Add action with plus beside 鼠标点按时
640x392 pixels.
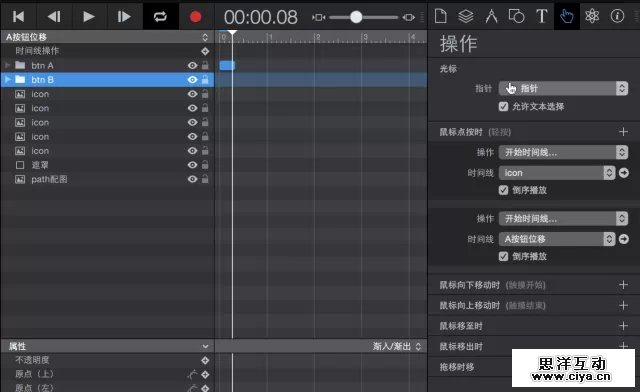point(623,132)
